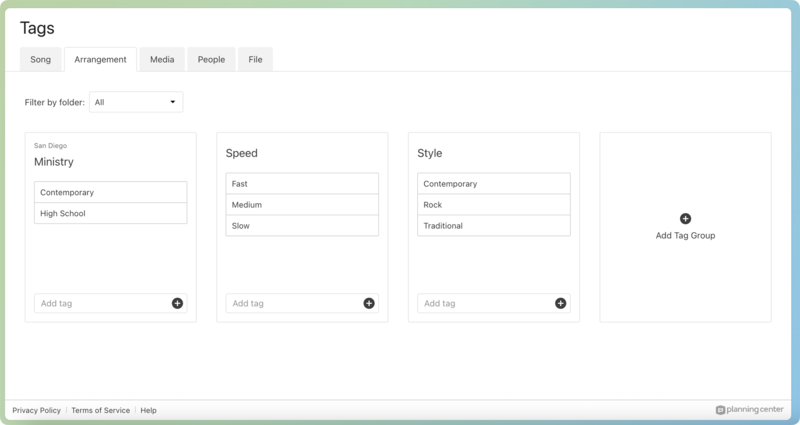Click plus icon in Ministry Add tag field
Image resolution: width=800 pixels, height=425 pixels.
coord(177,303)
